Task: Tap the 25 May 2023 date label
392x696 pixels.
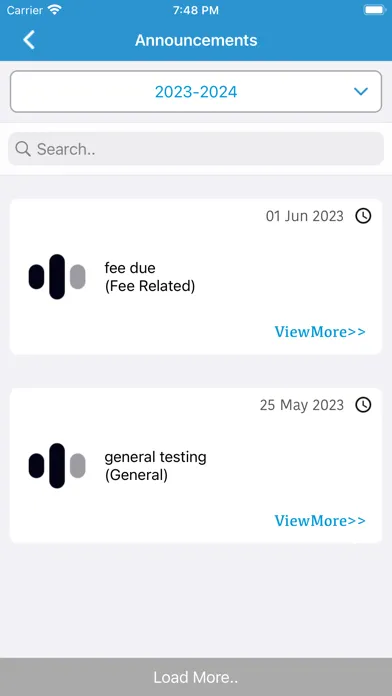Action: [x=302, y=405]
